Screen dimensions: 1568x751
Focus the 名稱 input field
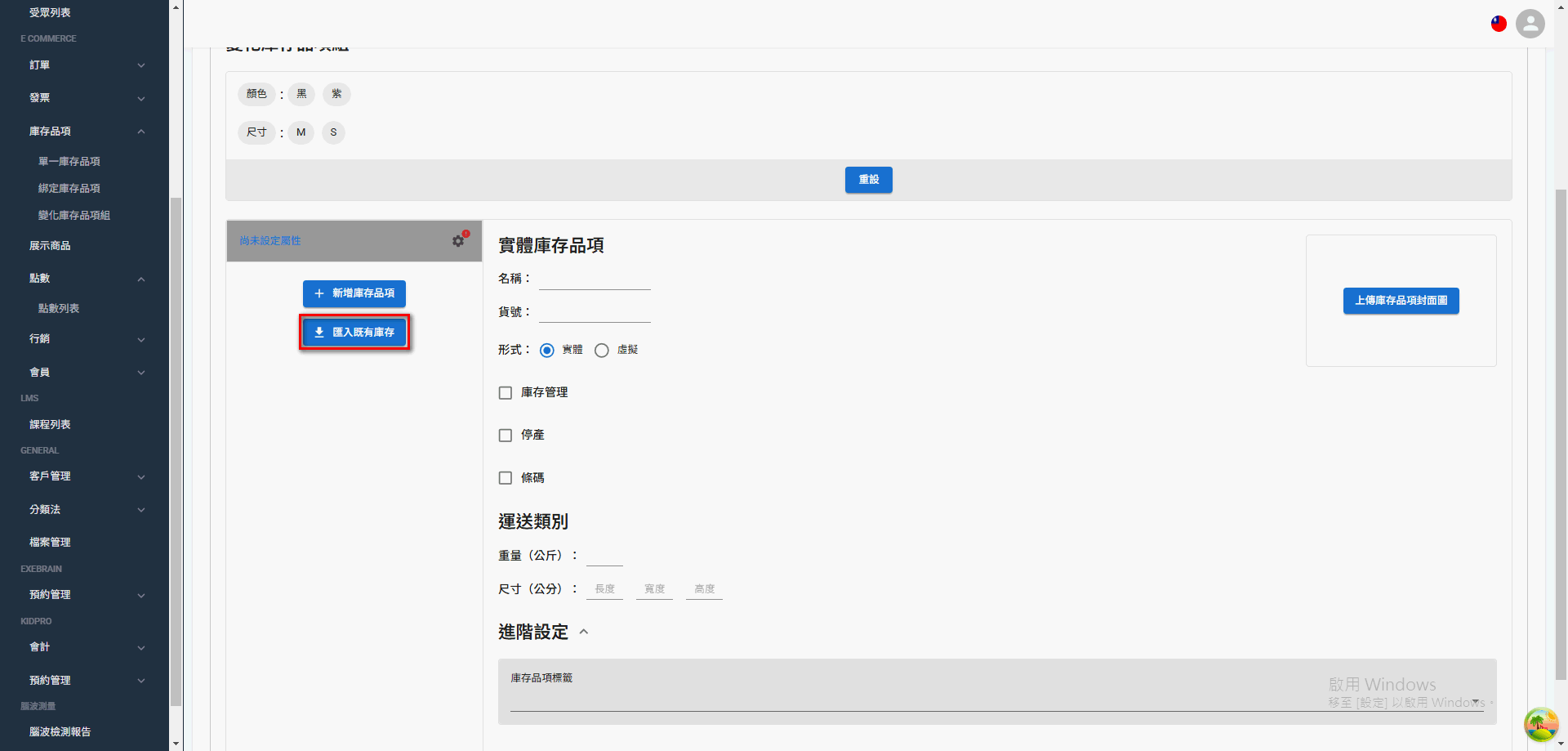(x=595, y=279)
